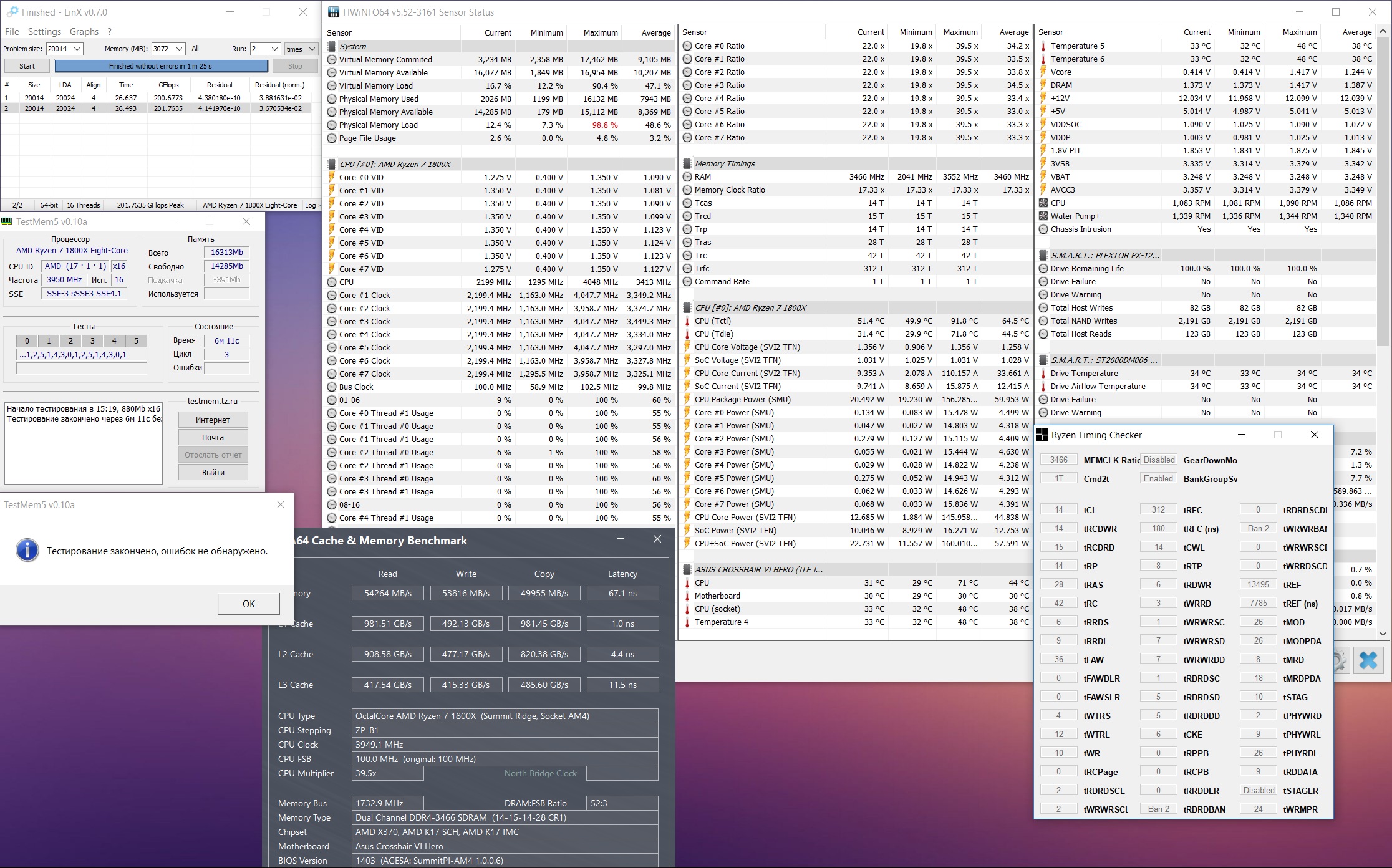The image size is (1392, 868).
Task: Click the blue info icon in TestMem5 dialog
Action: pos(27,550)
